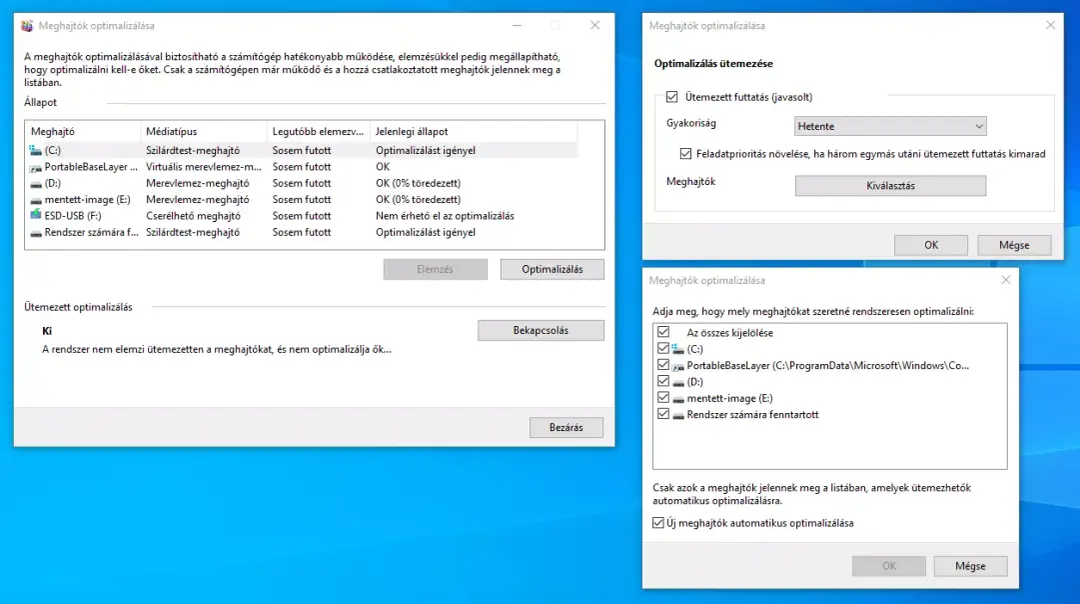The width and height of the screenshot is (1080, 604).
Task: Toggle the Feladatprioritás növelése checkbox
Action: (x=685, y=154)
